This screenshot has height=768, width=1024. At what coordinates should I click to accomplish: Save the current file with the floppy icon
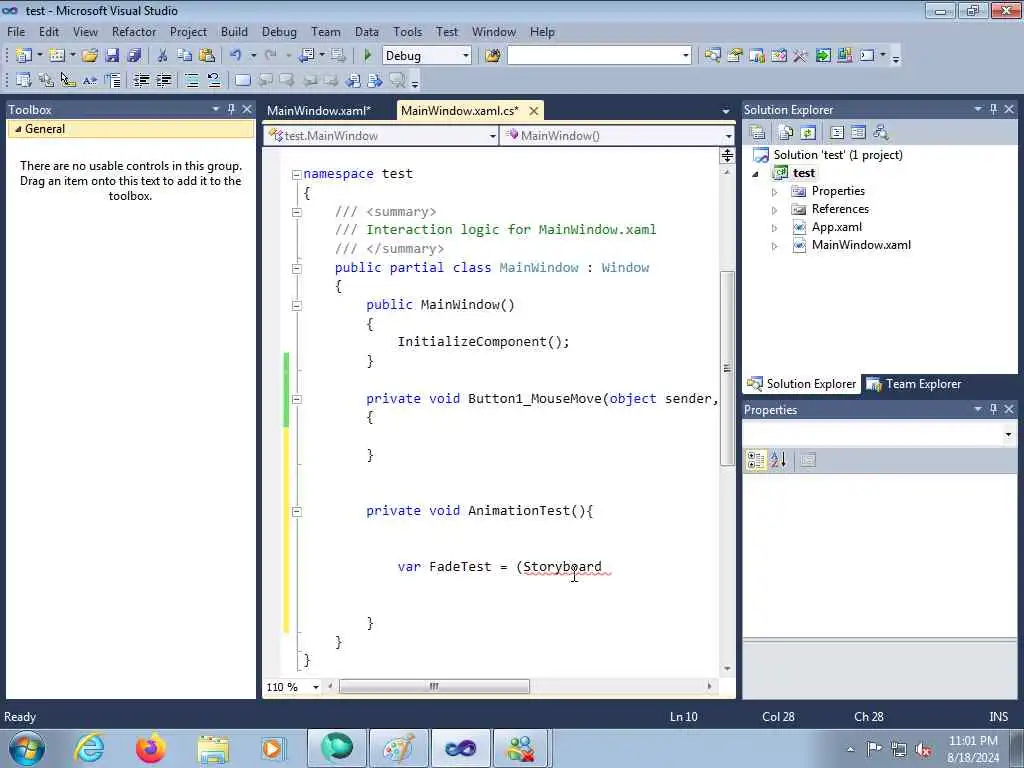tap(112, 56)
